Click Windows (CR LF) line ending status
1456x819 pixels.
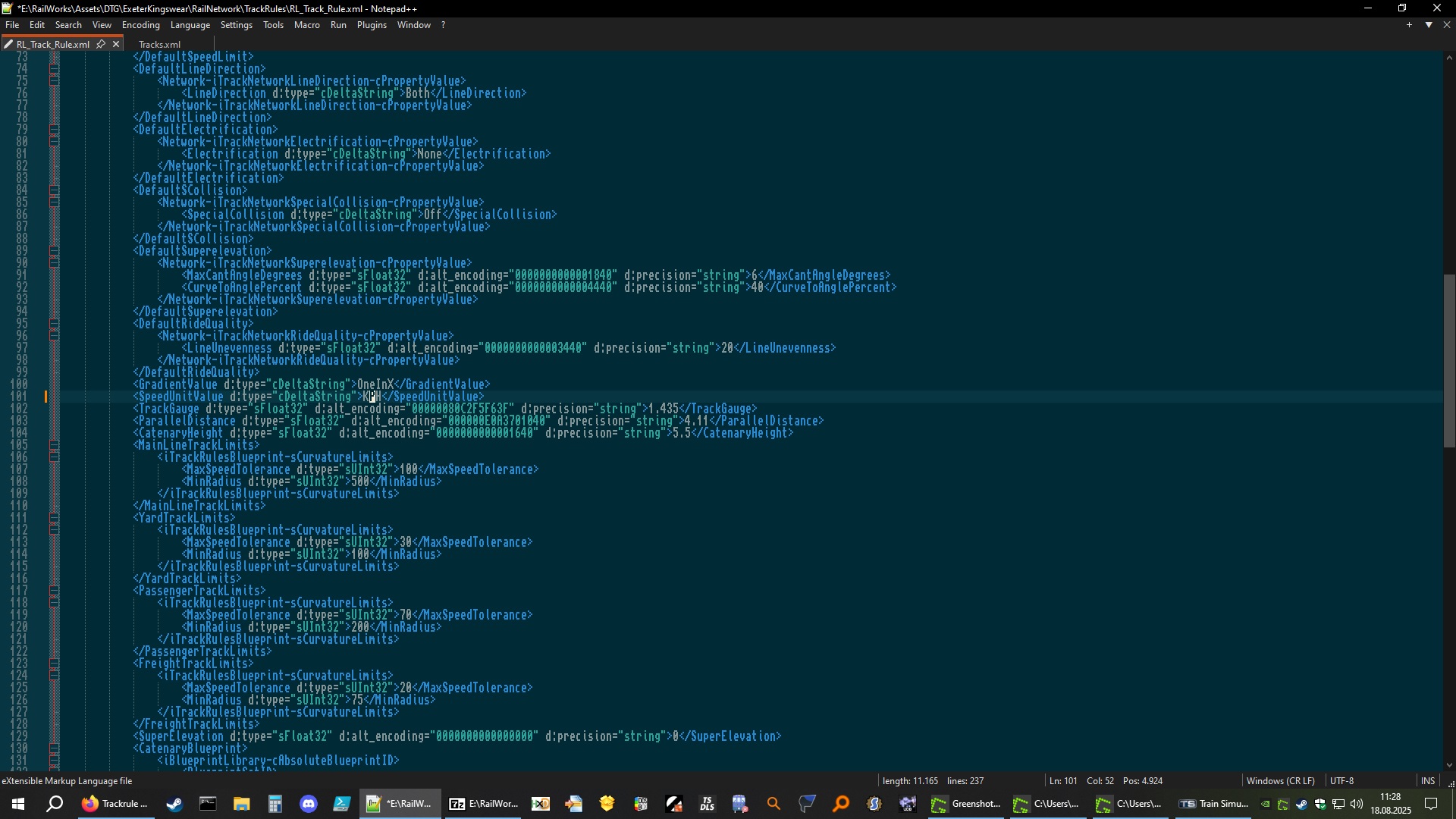click(1282, 781)
